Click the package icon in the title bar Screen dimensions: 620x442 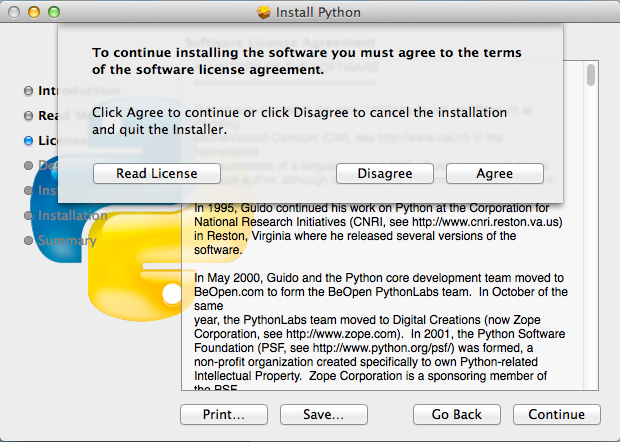tap(264, 12)
